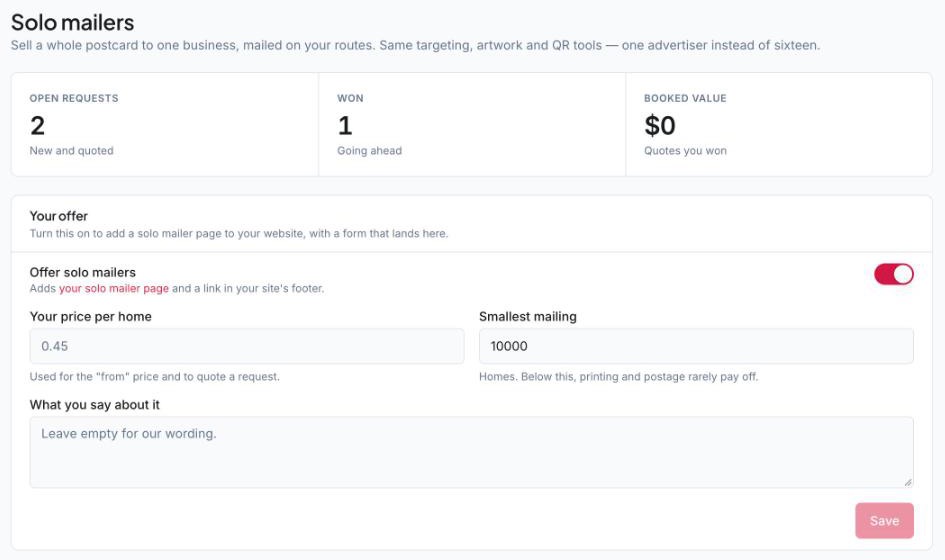Focus the Smallest mailing input showing 10000
The height and width of the screenshot is (560, 945).
[696, 346]
